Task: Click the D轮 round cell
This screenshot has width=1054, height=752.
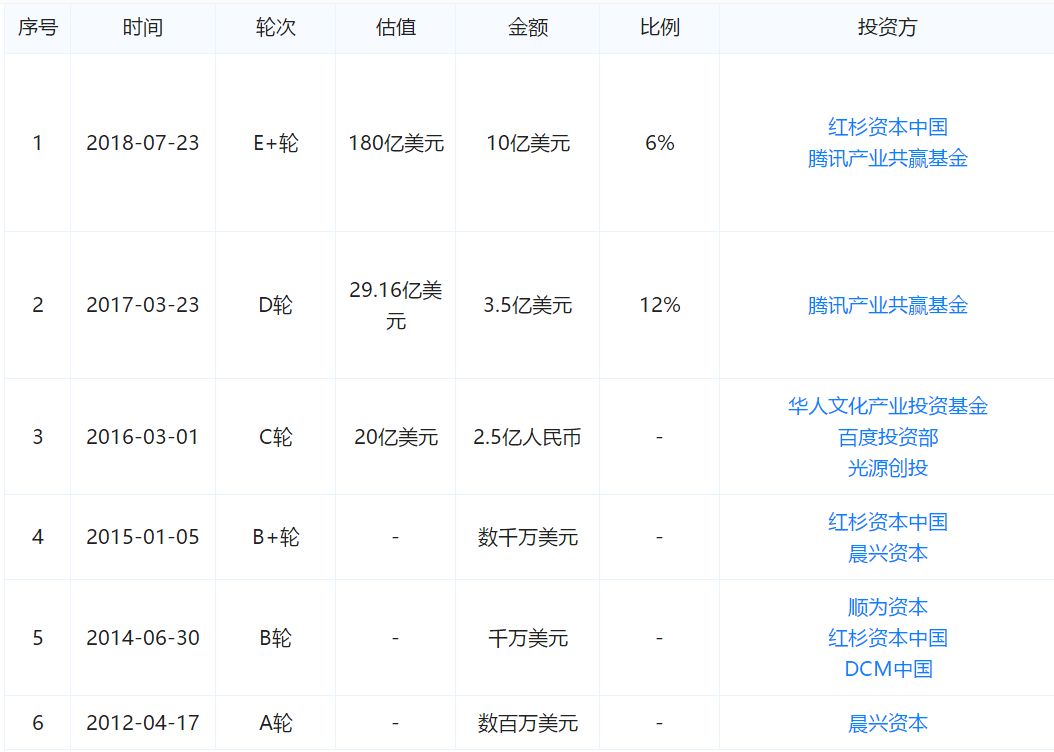Action: 276,305
